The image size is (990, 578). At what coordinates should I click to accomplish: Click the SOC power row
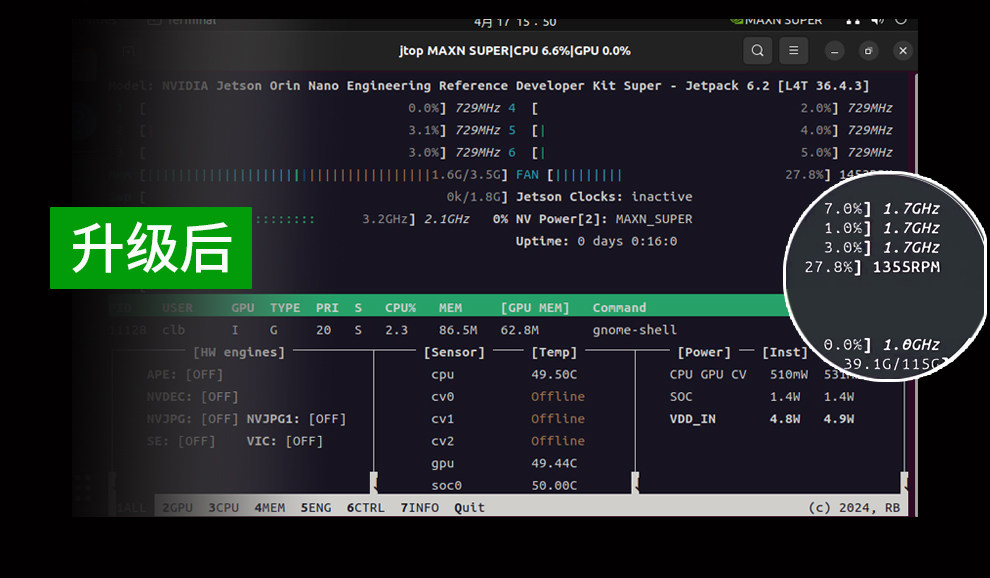click(762, 397)
